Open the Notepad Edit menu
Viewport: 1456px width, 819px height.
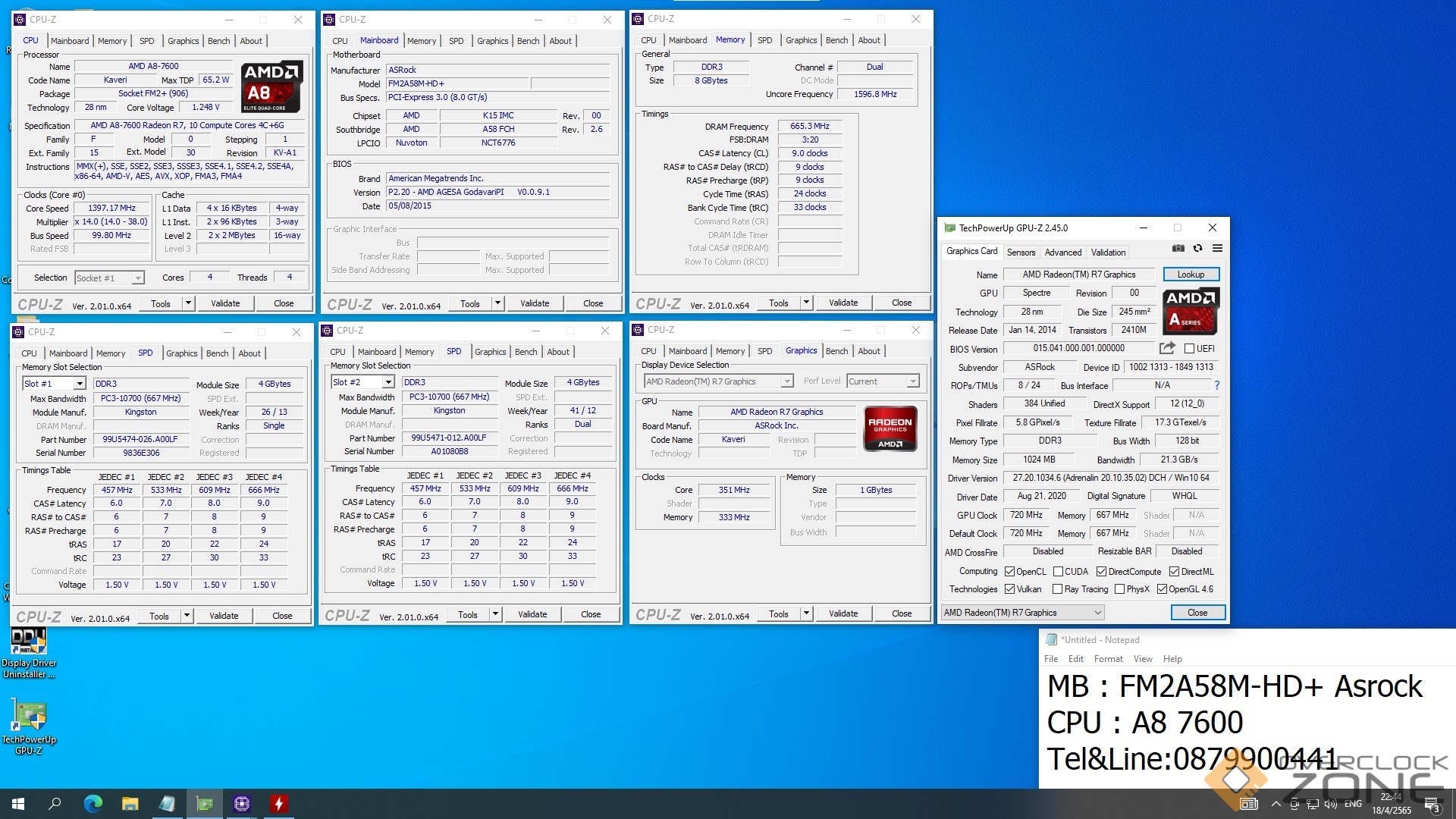coord(1075,659)
